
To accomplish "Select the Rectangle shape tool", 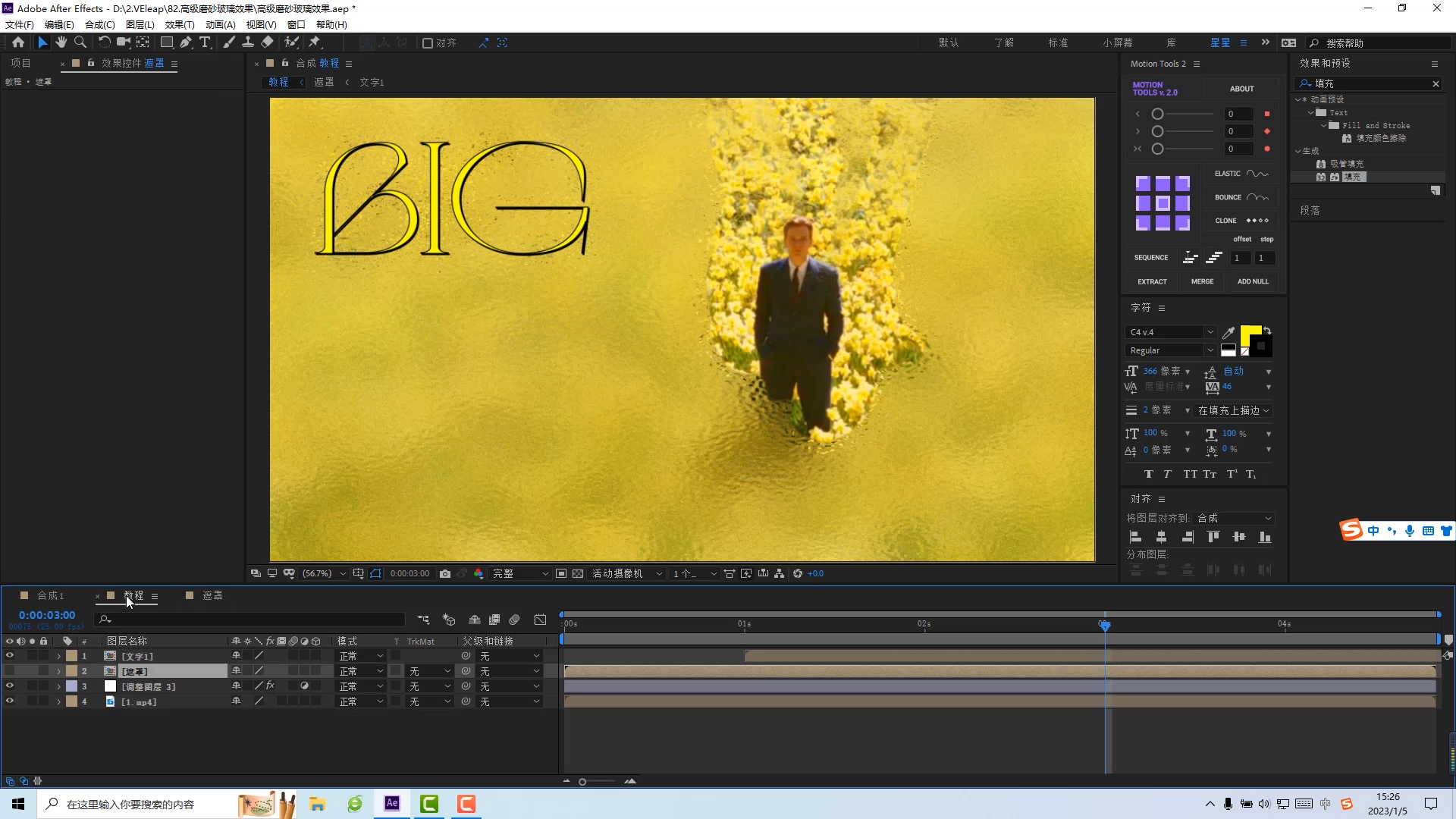I will tap(166, 42).
